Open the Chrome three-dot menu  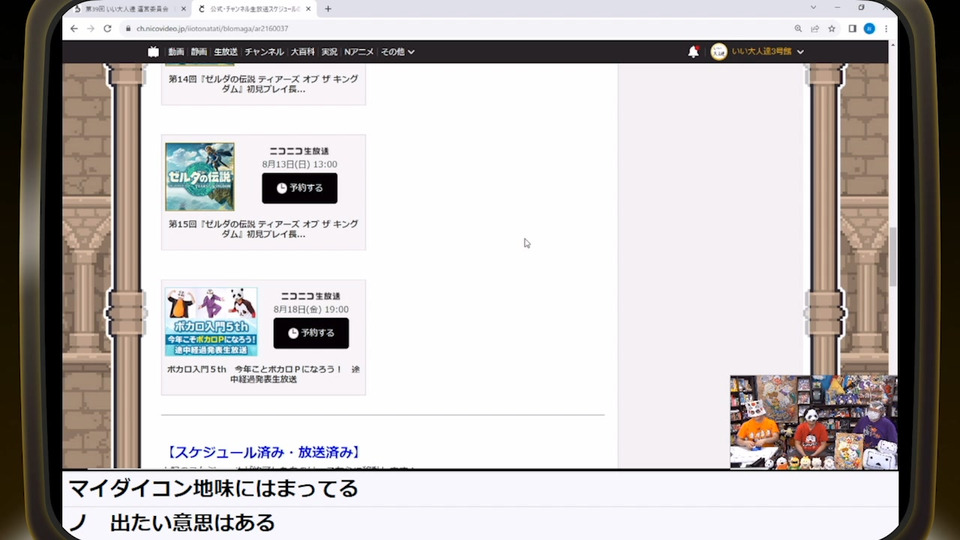886,29
